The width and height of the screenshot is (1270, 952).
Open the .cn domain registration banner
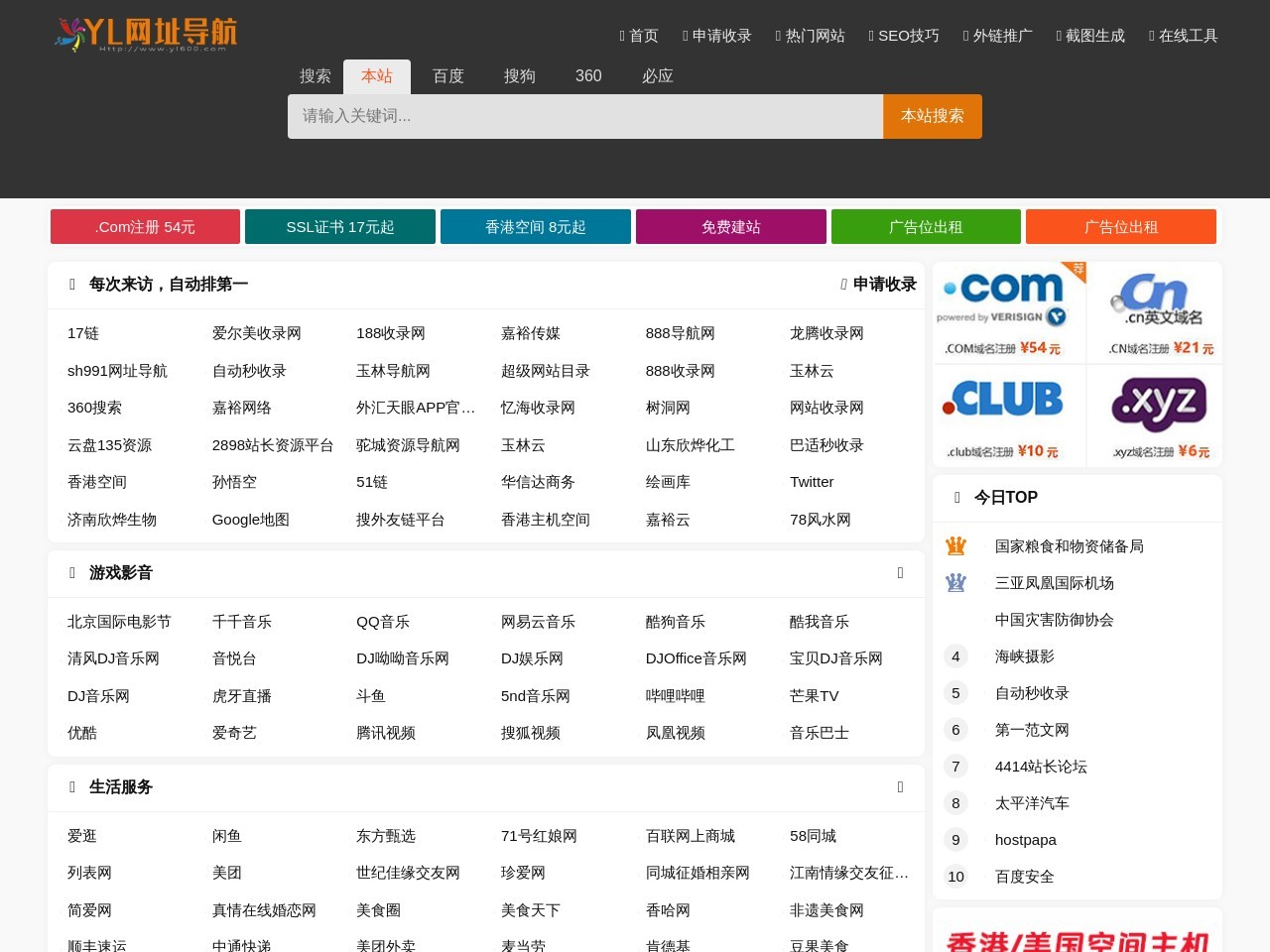click(1155, 313)
